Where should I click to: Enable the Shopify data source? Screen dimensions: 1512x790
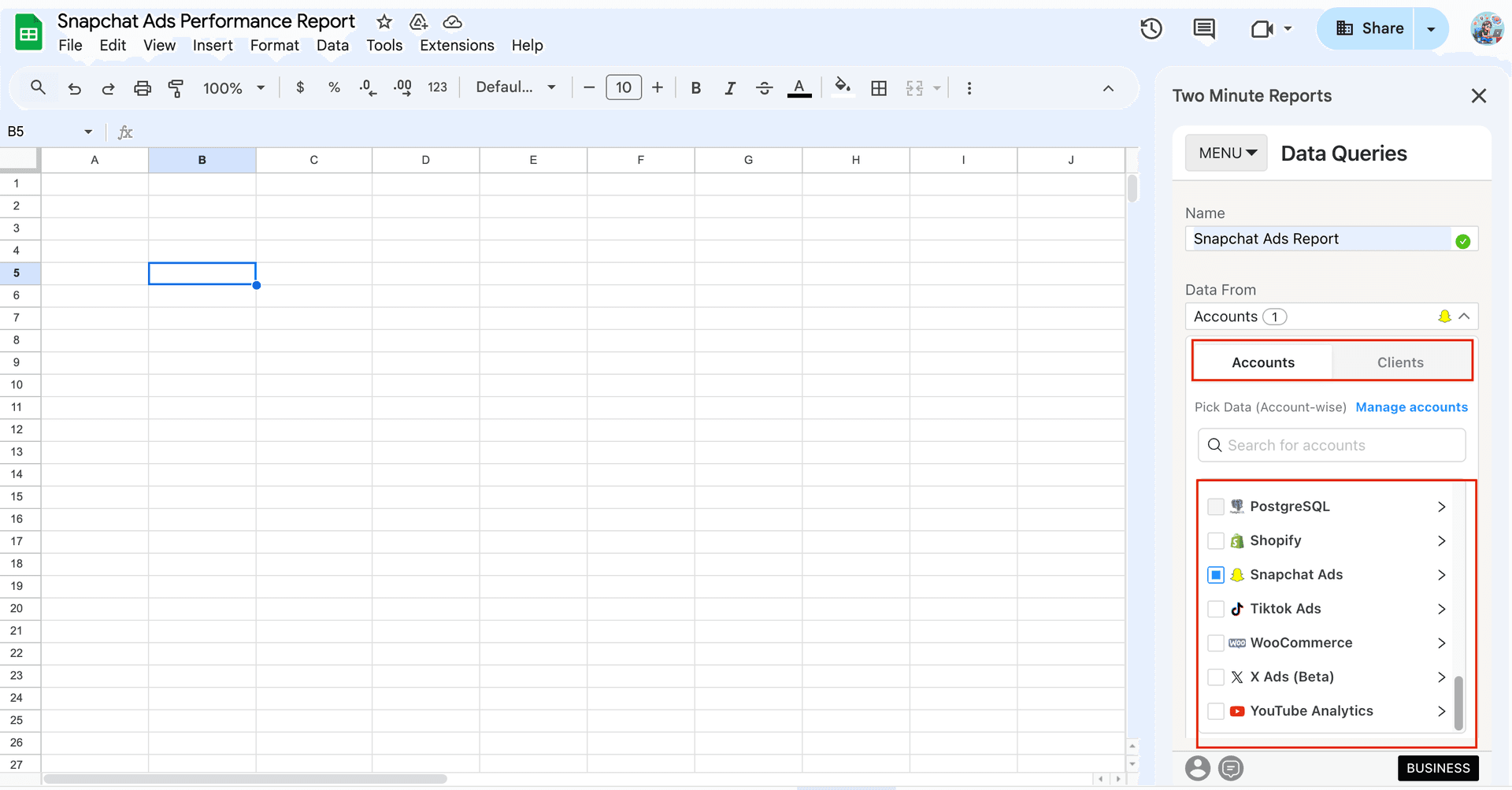(x=1216, y=540)
